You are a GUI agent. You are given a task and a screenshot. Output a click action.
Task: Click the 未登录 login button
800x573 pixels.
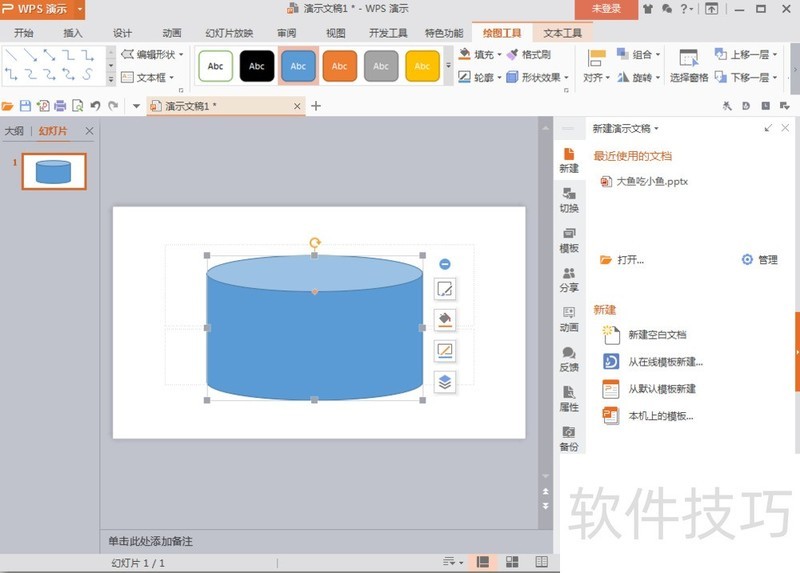(x=606, y=9)
